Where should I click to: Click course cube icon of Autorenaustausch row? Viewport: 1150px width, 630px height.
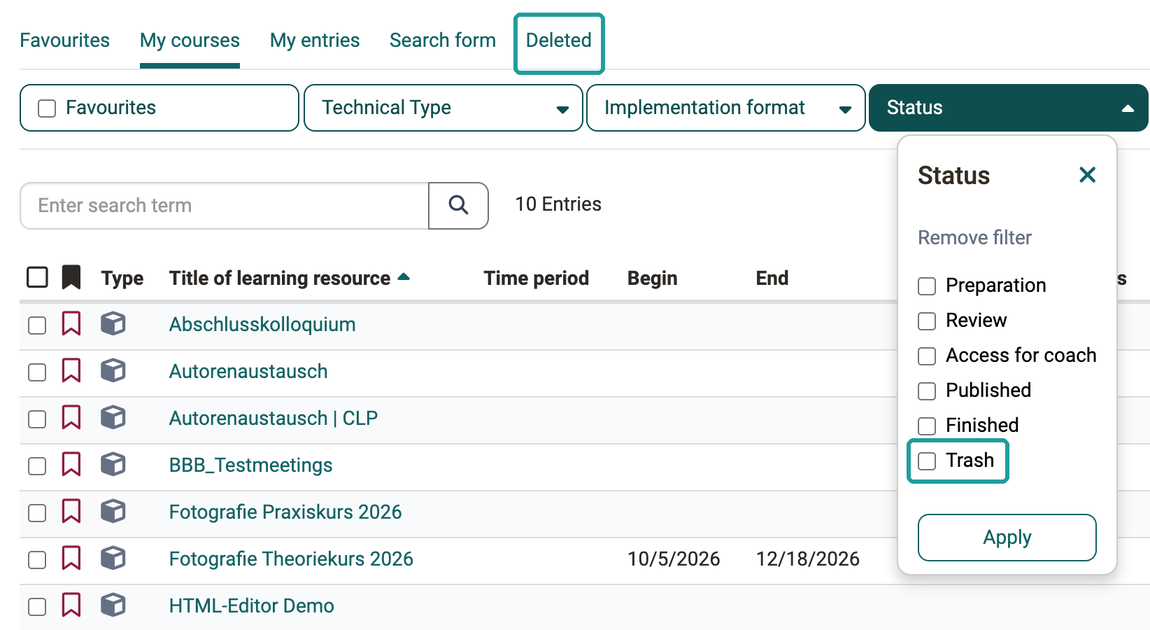click(x=113, y=370)
